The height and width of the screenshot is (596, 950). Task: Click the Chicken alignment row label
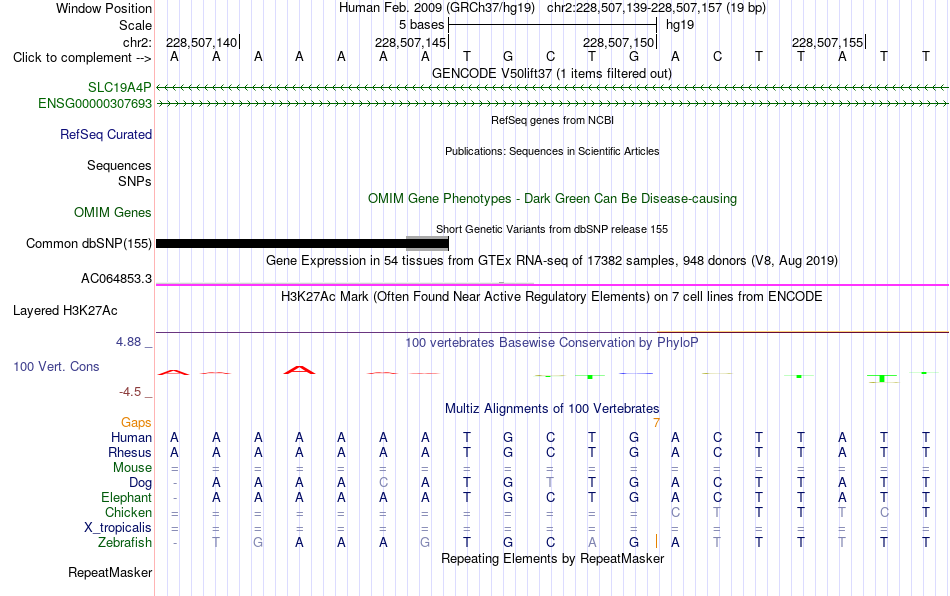pyautogui.click(x=128, y=512)
